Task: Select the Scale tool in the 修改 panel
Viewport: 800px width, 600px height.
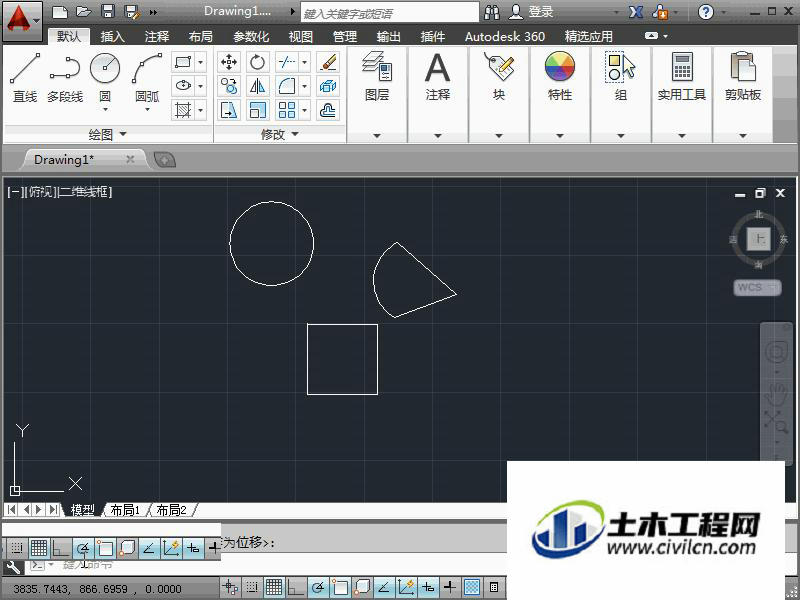Action: pyautogui.click(x=258, y=110)
